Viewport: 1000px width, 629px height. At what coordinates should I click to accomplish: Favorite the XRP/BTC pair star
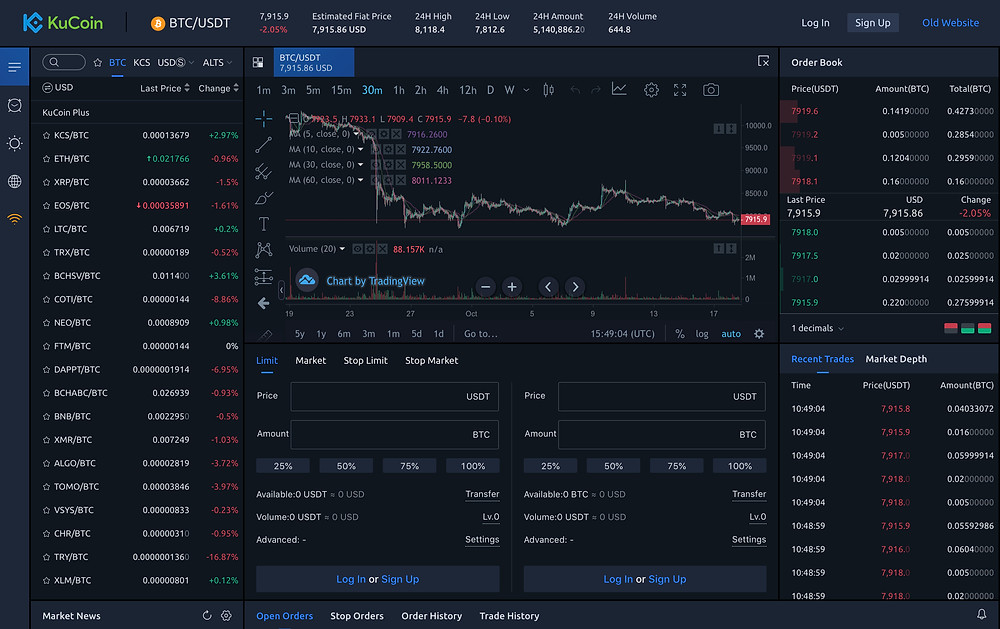pyautogui.click(x=46, y=182)
